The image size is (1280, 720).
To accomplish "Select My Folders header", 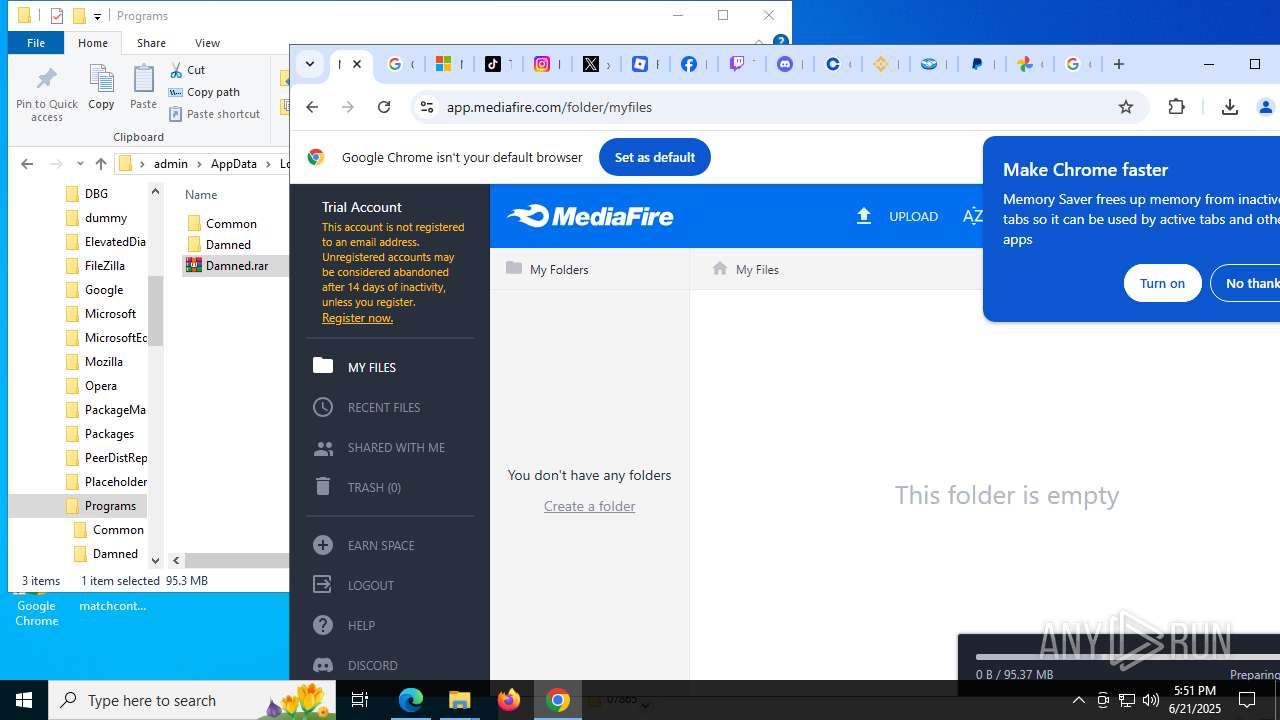I will tap(547, 269).
